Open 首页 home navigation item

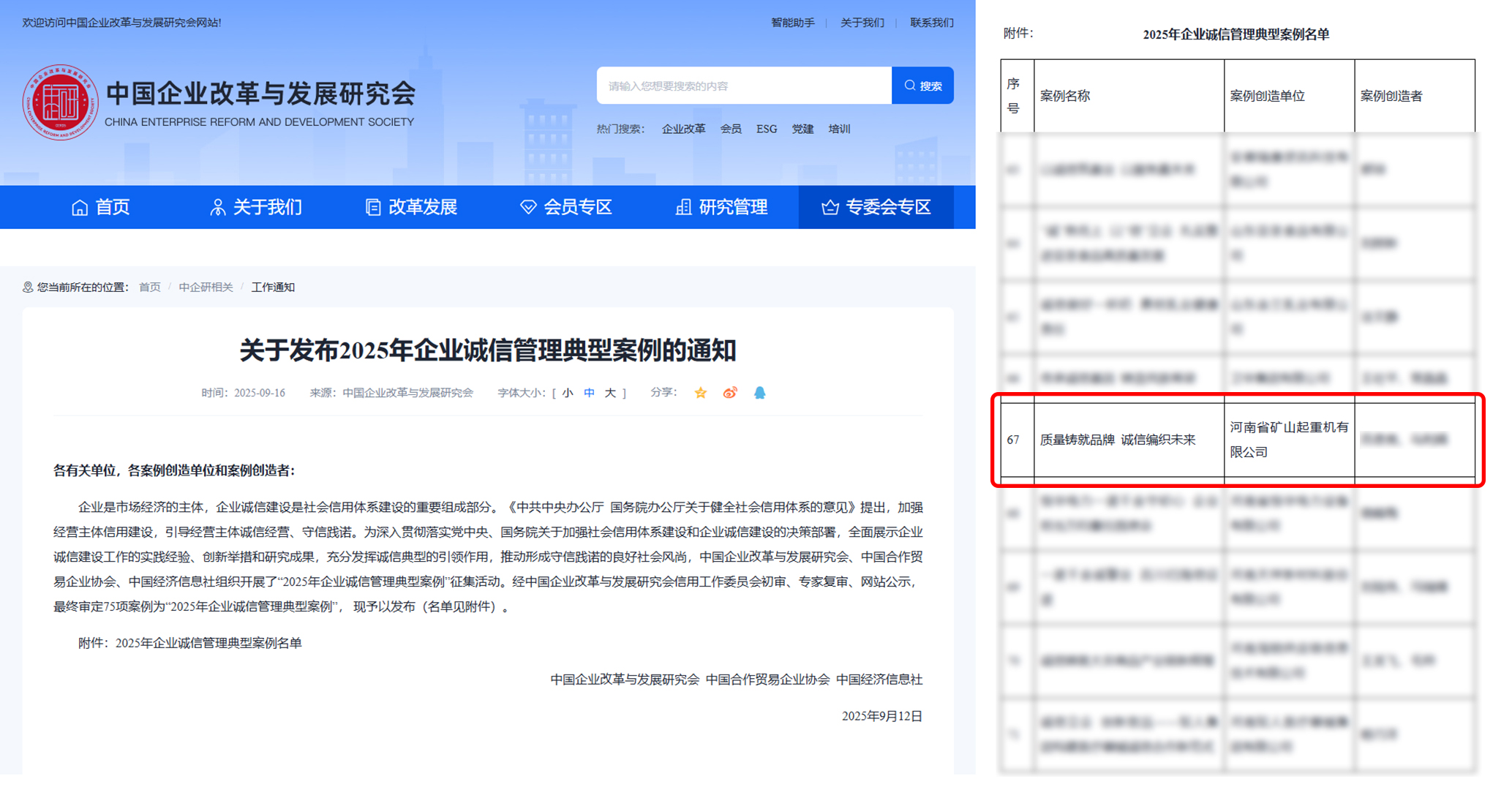(x=101, y=207)
